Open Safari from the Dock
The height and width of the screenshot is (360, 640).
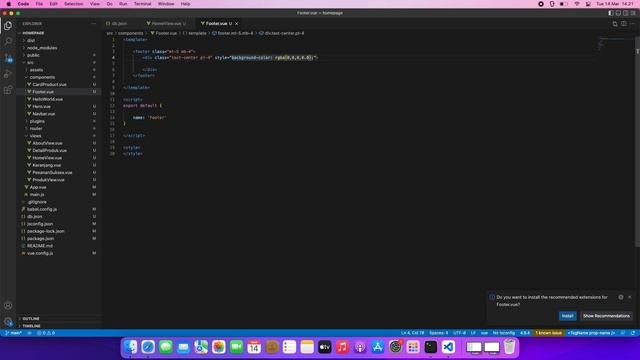pyautogui.click(x=148, y=347)
